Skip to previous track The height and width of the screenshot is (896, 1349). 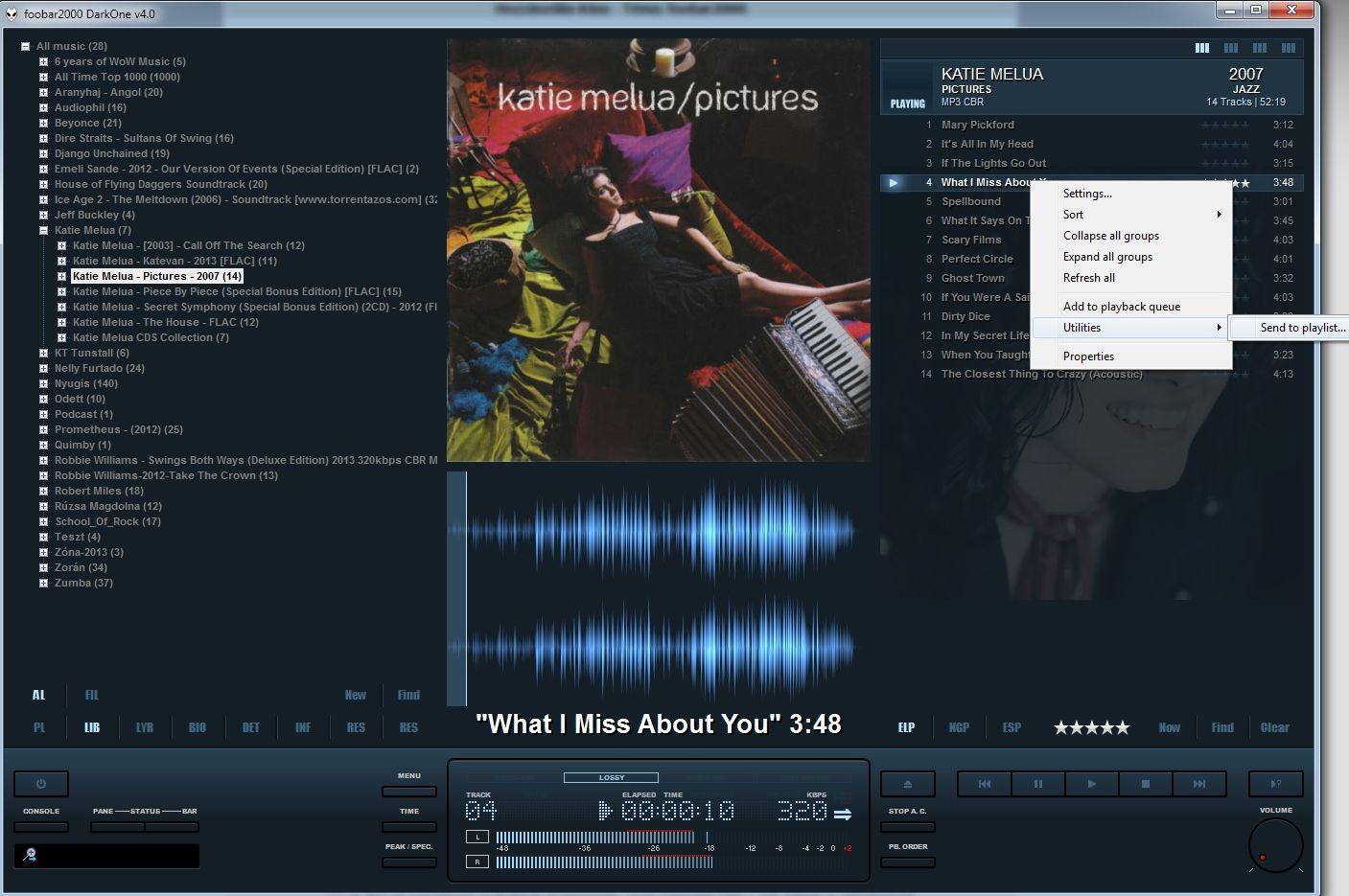point(984,784)
